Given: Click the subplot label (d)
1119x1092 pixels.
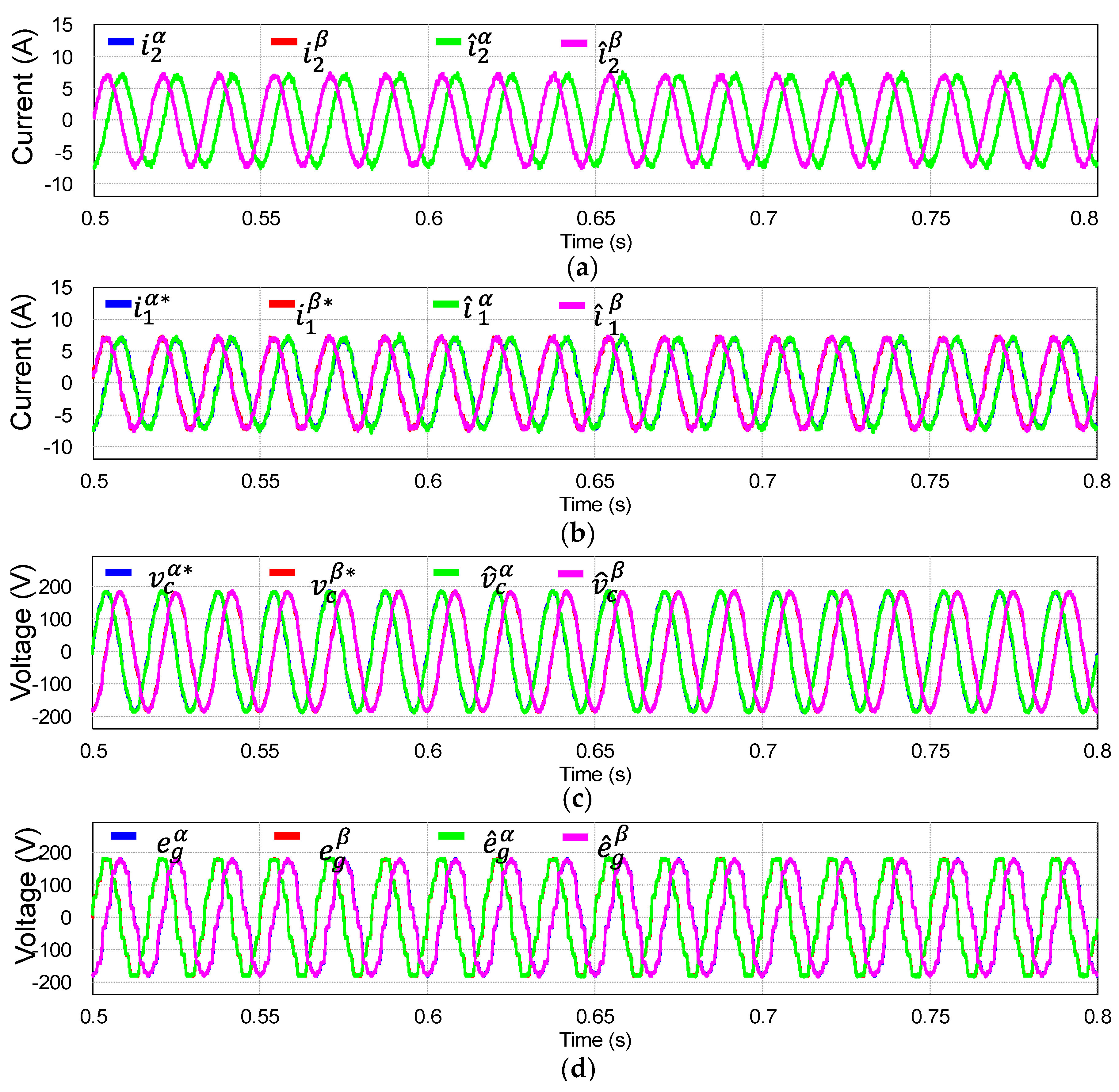Looking at the screenshot, I should click(579, 1068).
